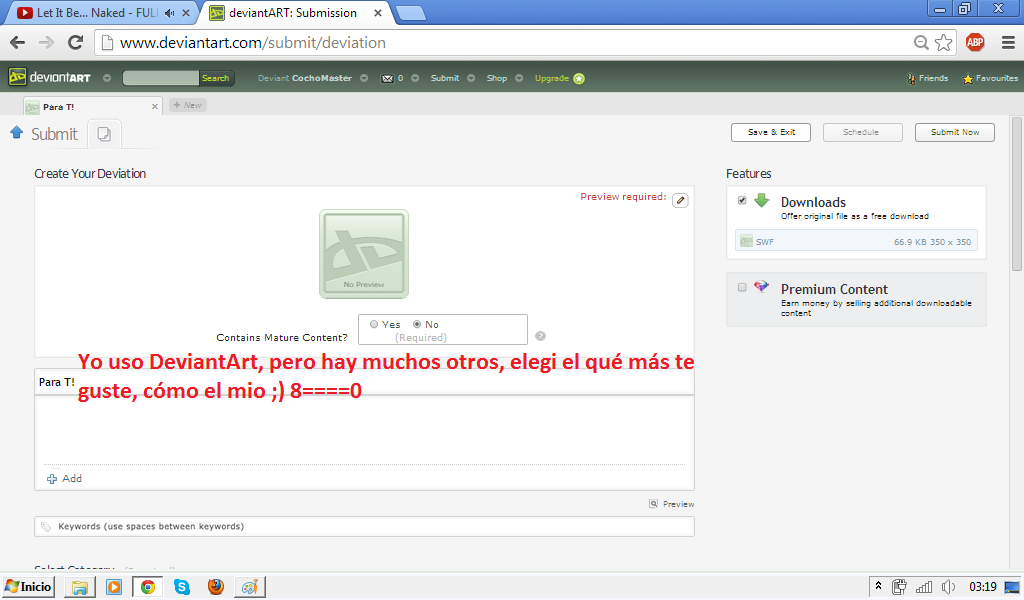Click the pencil edit preview icon
This screenshot has width=1024, height=600.
click(680, 200)
